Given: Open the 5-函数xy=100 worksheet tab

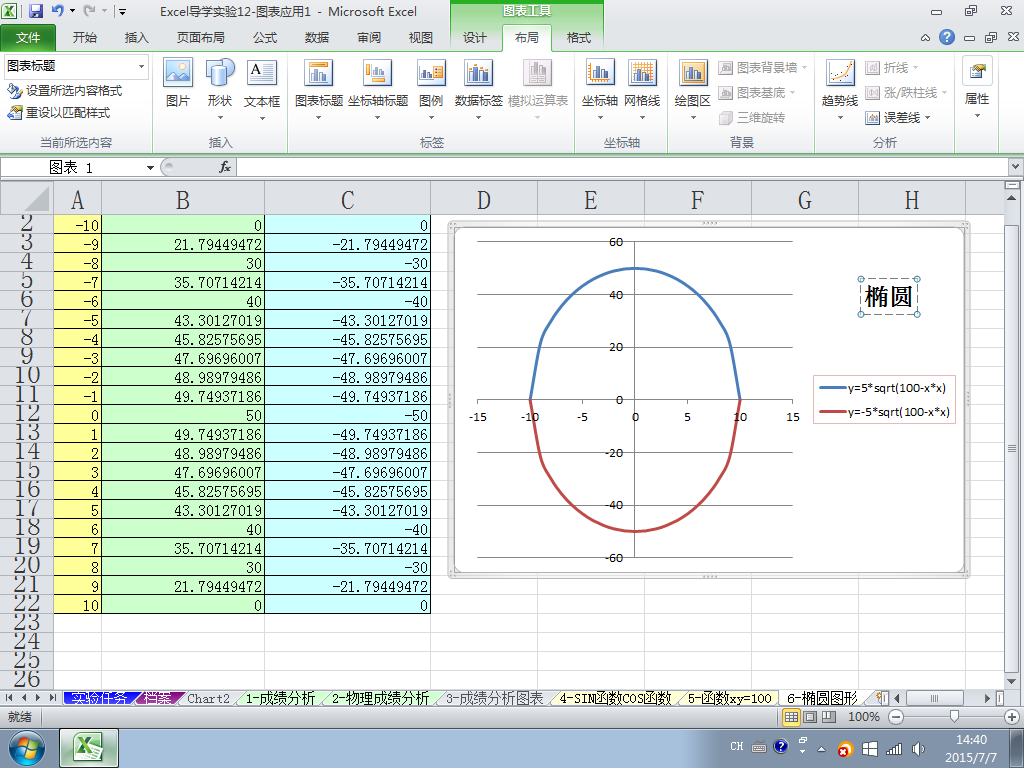Looking at the screenshot, I should pyautogui.click(x=729, y=698).
